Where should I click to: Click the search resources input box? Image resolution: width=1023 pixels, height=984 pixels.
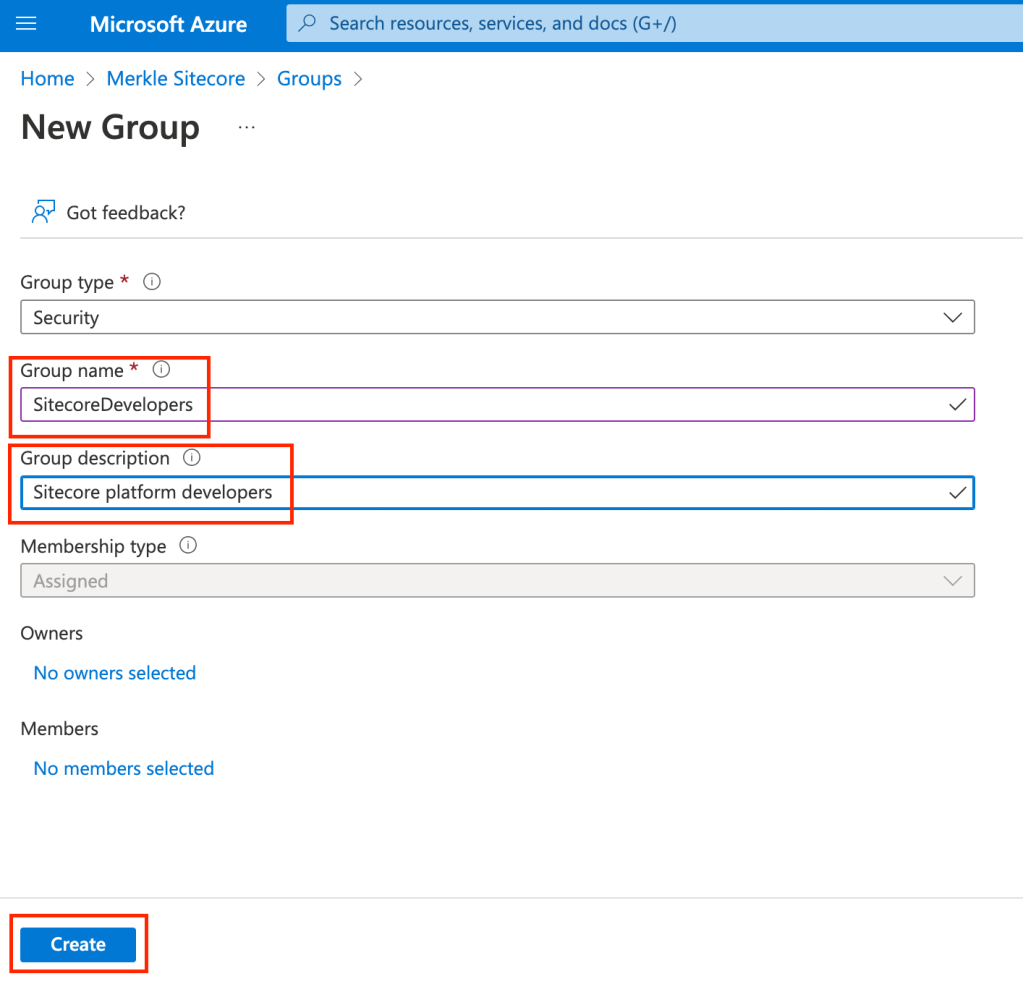click(654, 23)
